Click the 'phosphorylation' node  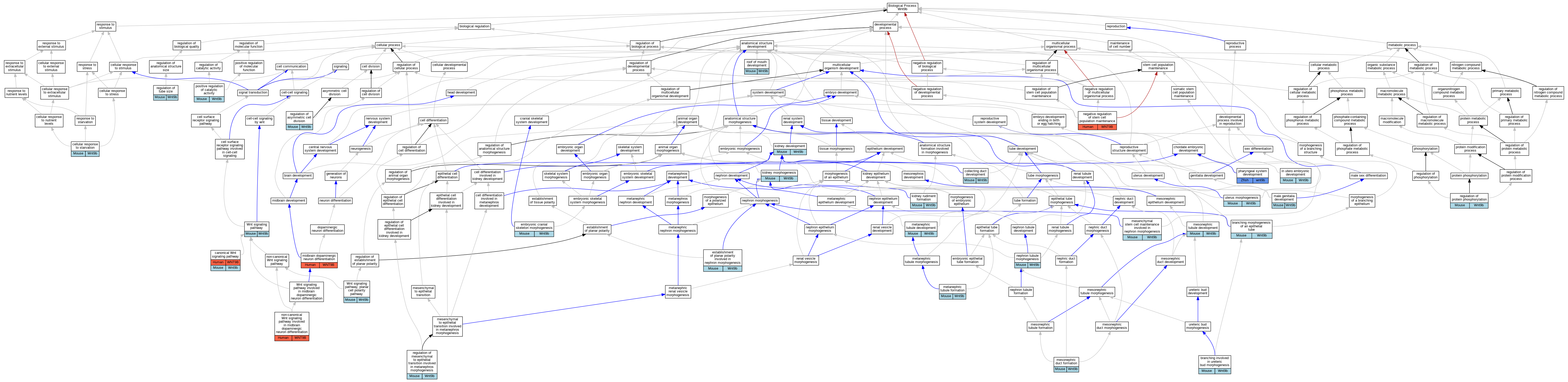pyautogui.click(x=1426, y=148)
